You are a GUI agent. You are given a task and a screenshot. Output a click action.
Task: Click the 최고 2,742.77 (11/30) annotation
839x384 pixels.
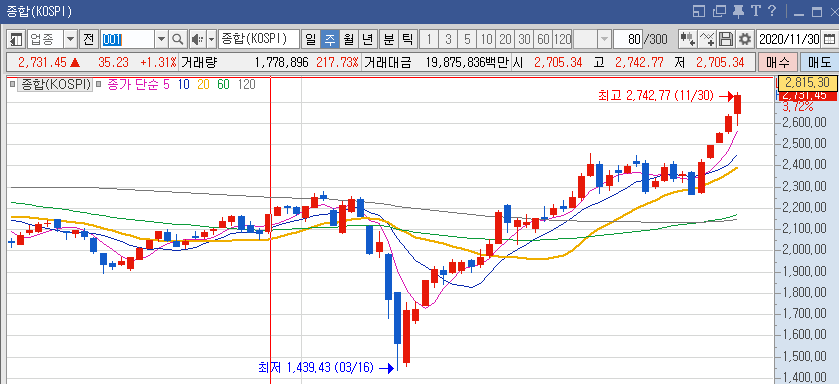[x=656, y=96]
